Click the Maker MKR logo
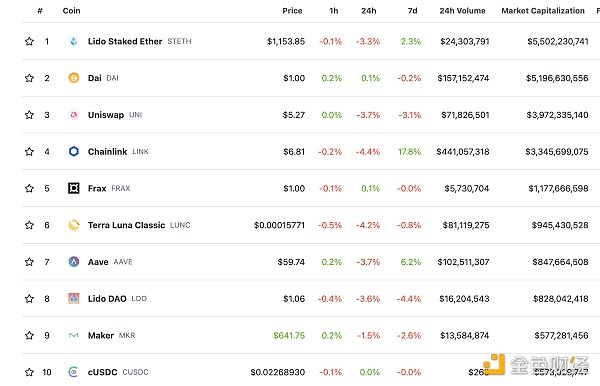Screen dimensions: 600x386 click(74, 336)
